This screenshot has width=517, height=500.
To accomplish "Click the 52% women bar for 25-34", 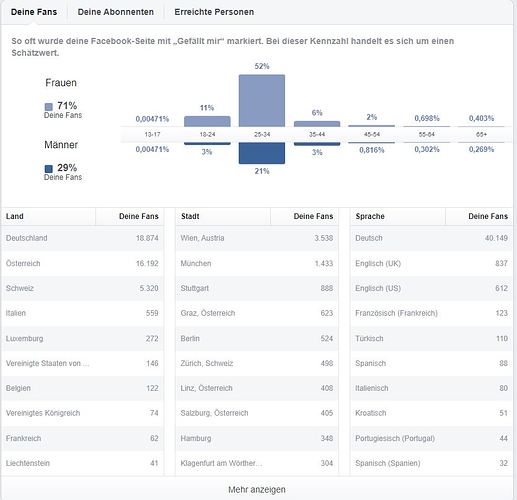I will (262, 101).
